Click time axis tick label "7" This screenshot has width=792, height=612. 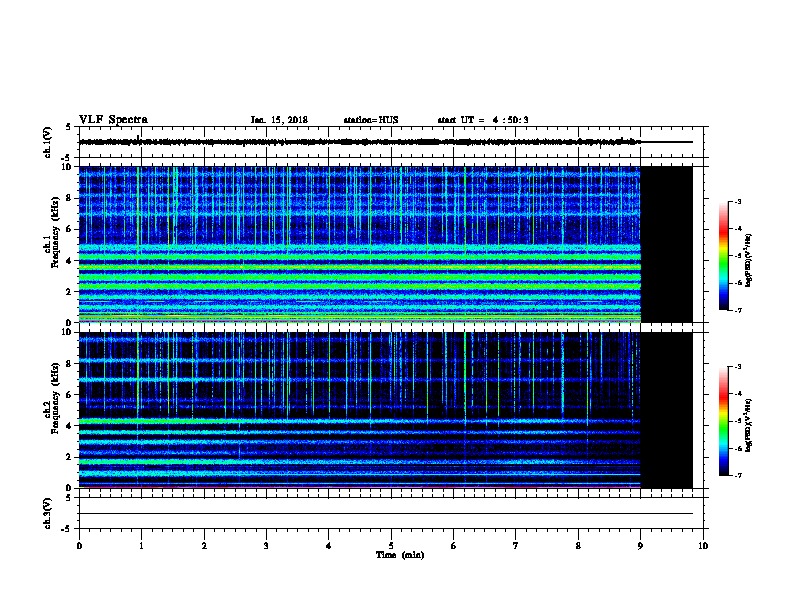click(516, 546)
